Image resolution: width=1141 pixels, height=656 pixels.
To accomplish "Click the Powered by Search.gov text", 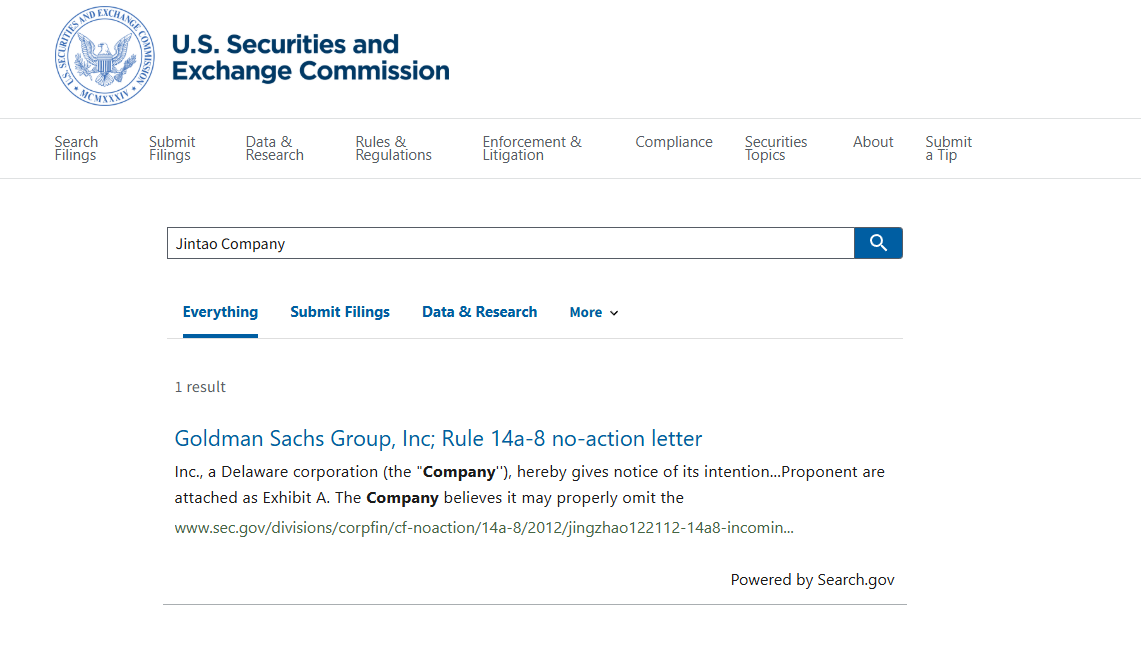I will (x=812, y=580).
